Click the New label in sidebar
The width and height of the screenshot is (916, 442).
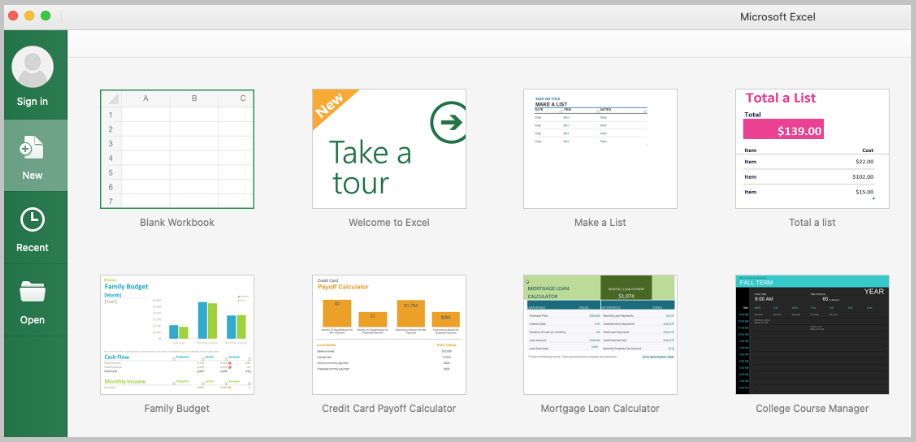coord(32,175)
